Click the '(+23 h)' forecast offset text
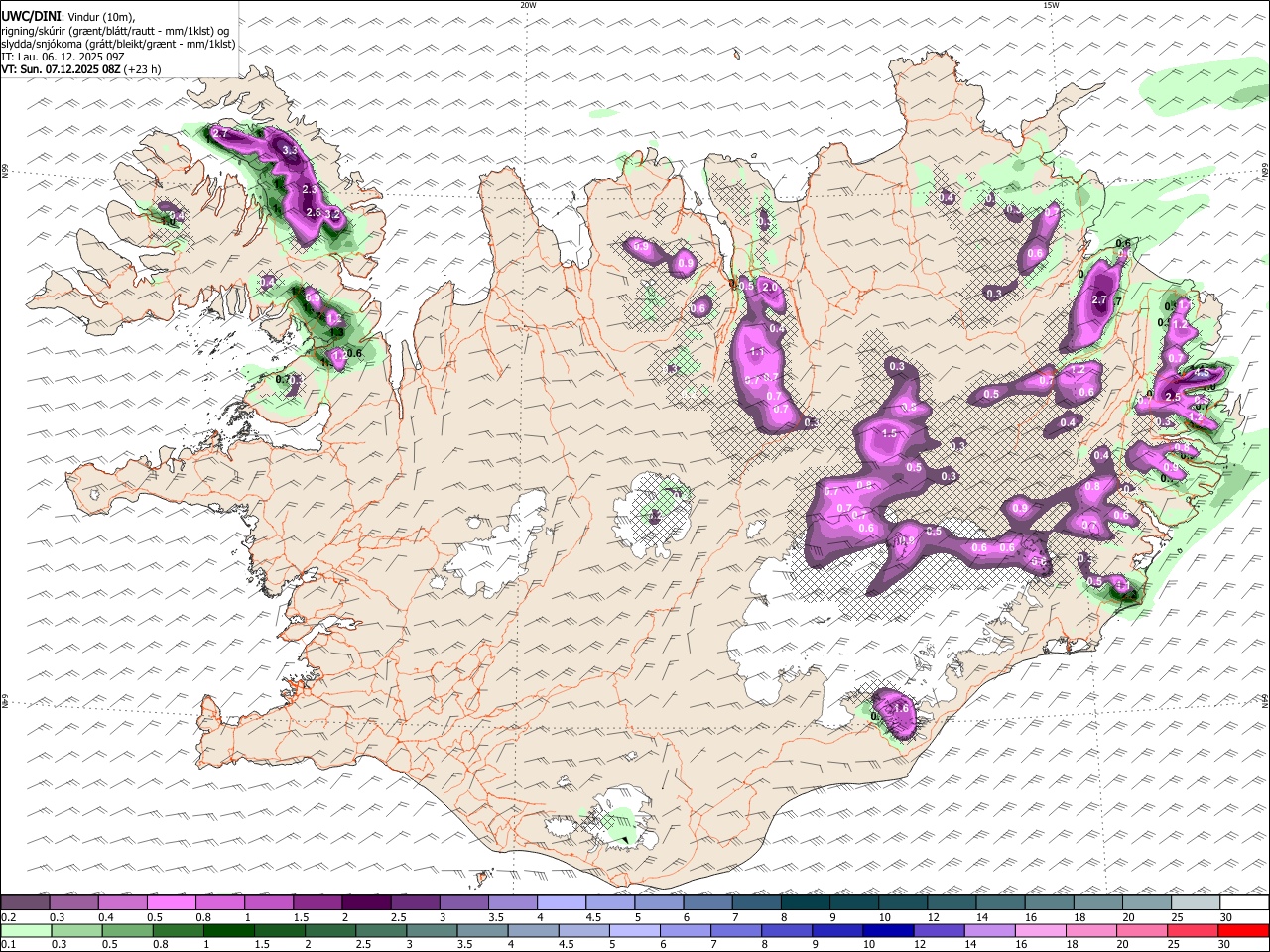Screen dimensions: 1270x952 pos(143,69)
